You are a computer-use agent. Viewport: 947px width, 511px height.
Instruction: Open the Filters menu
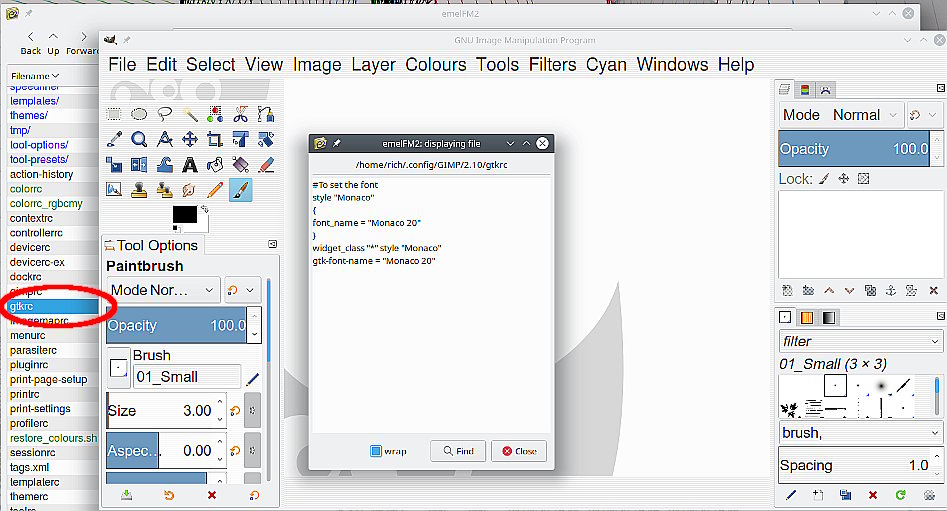(x=552, y=64)
